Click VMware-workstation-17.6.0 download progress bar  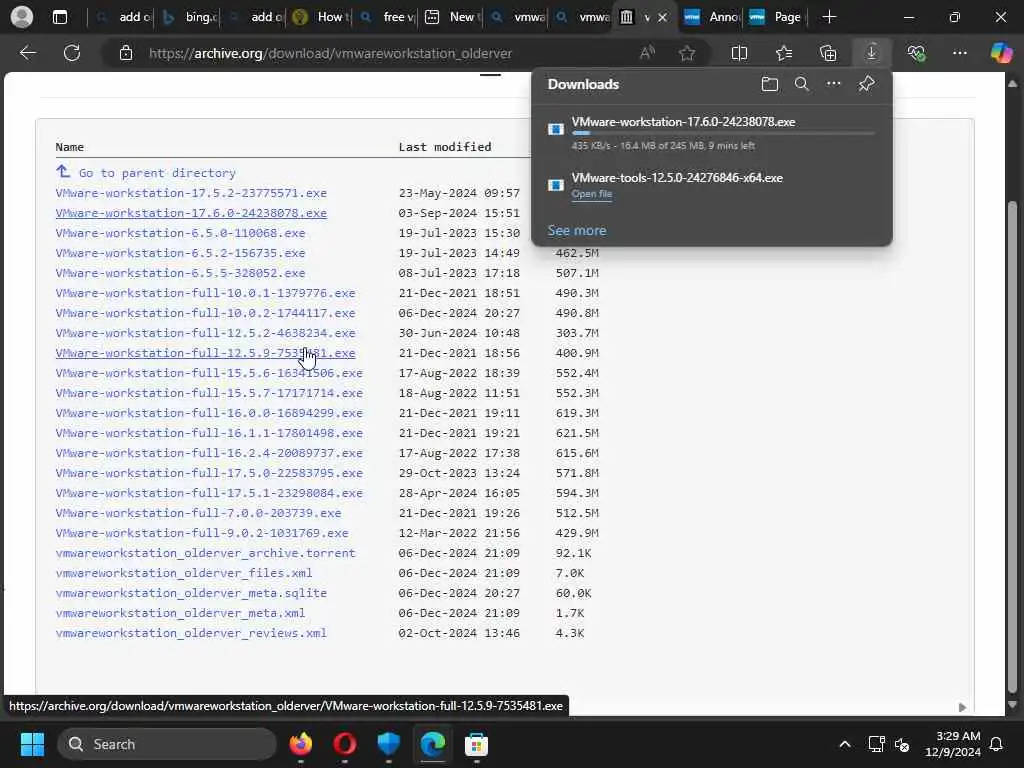(723, 133)
